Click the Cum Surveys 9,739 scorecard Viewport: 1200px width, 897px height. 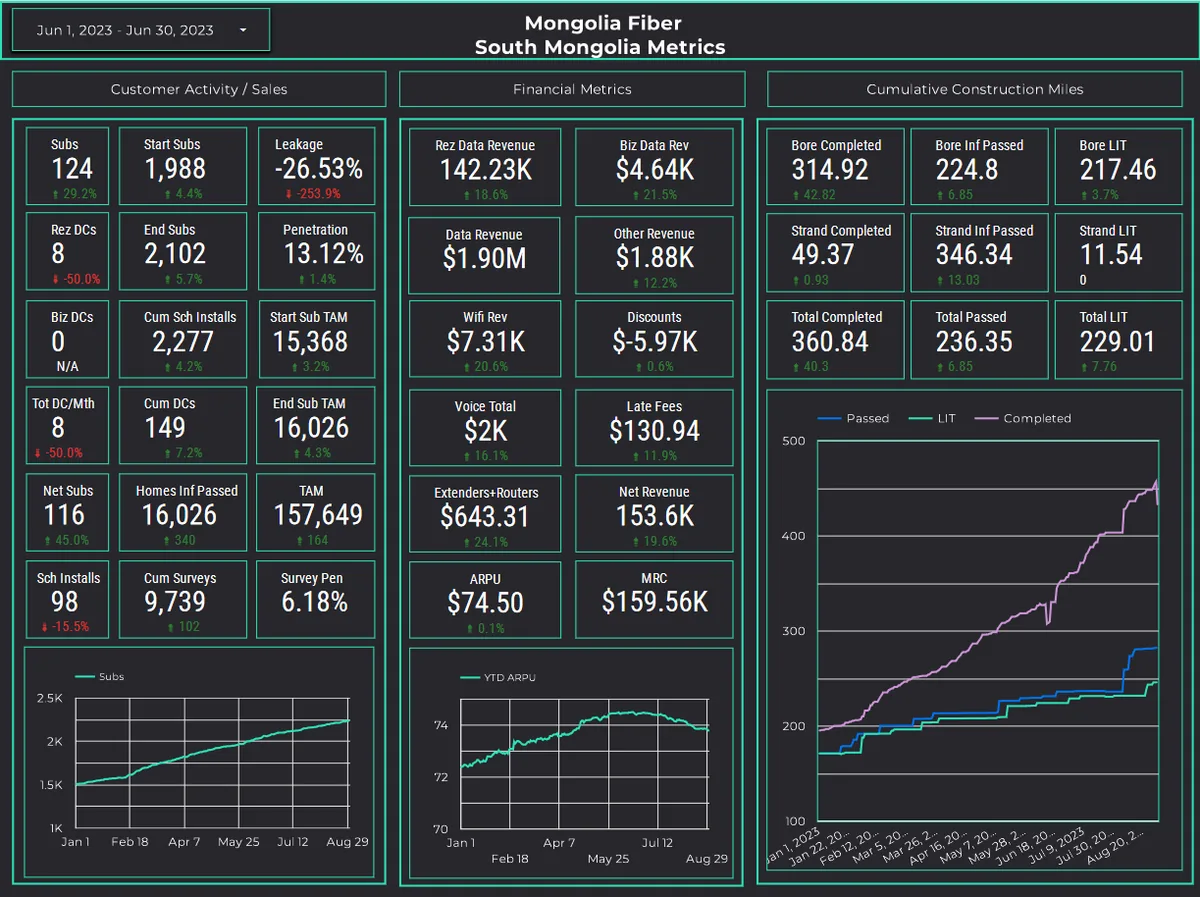tap(183, 600)
